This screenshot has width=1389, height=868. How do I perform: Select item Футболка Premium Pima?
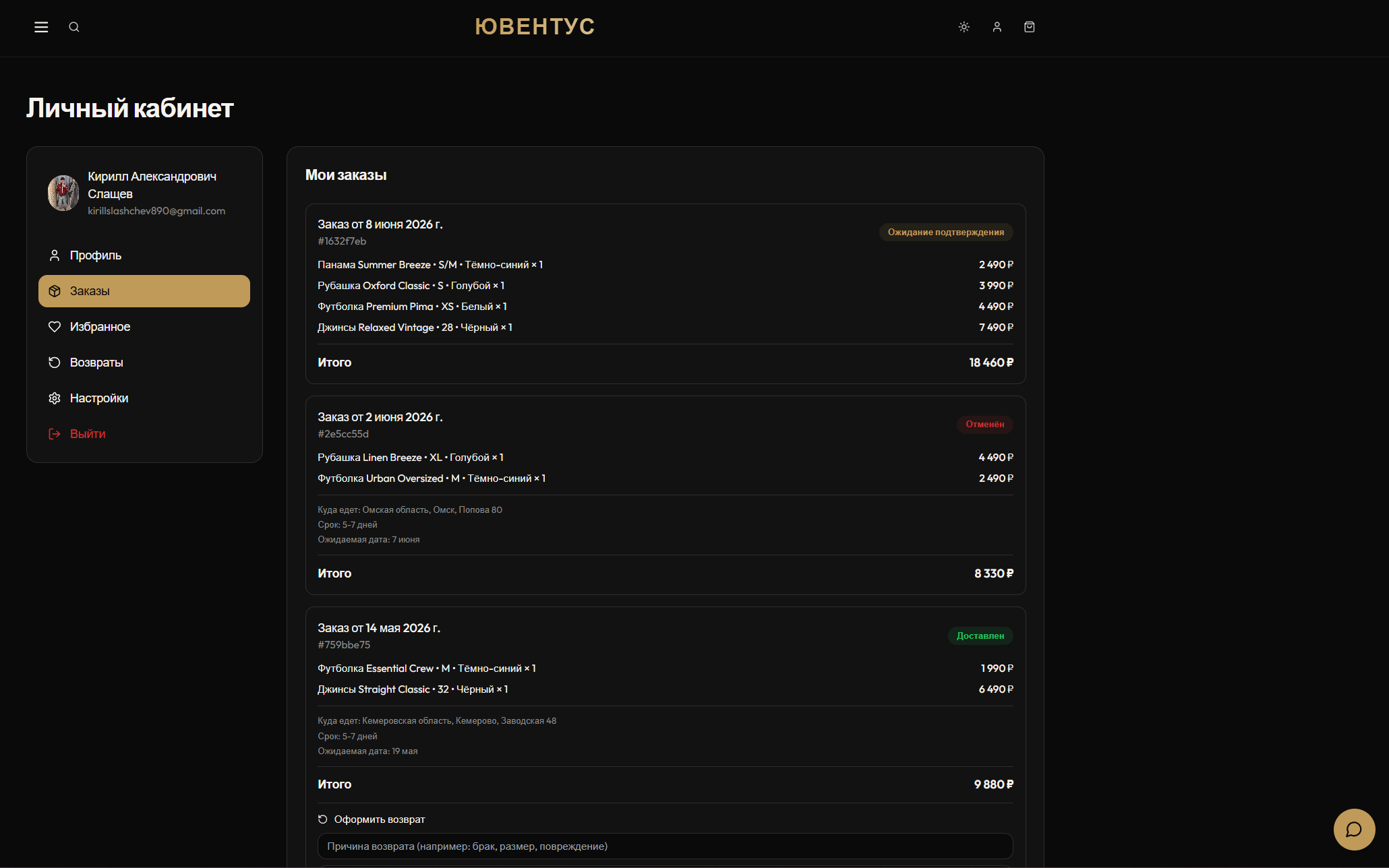(x=412, y=307)
